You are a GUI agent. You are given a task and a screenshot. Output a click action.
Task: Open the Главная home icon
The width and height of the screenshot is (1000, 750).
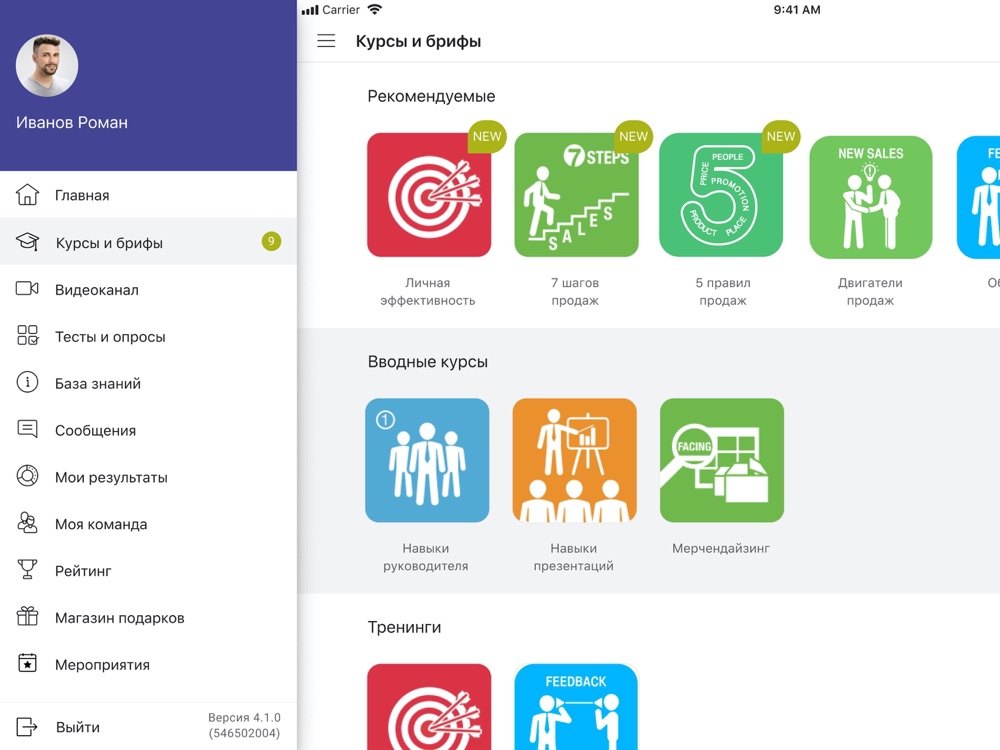pyautogui.click(x=27, y=195)
